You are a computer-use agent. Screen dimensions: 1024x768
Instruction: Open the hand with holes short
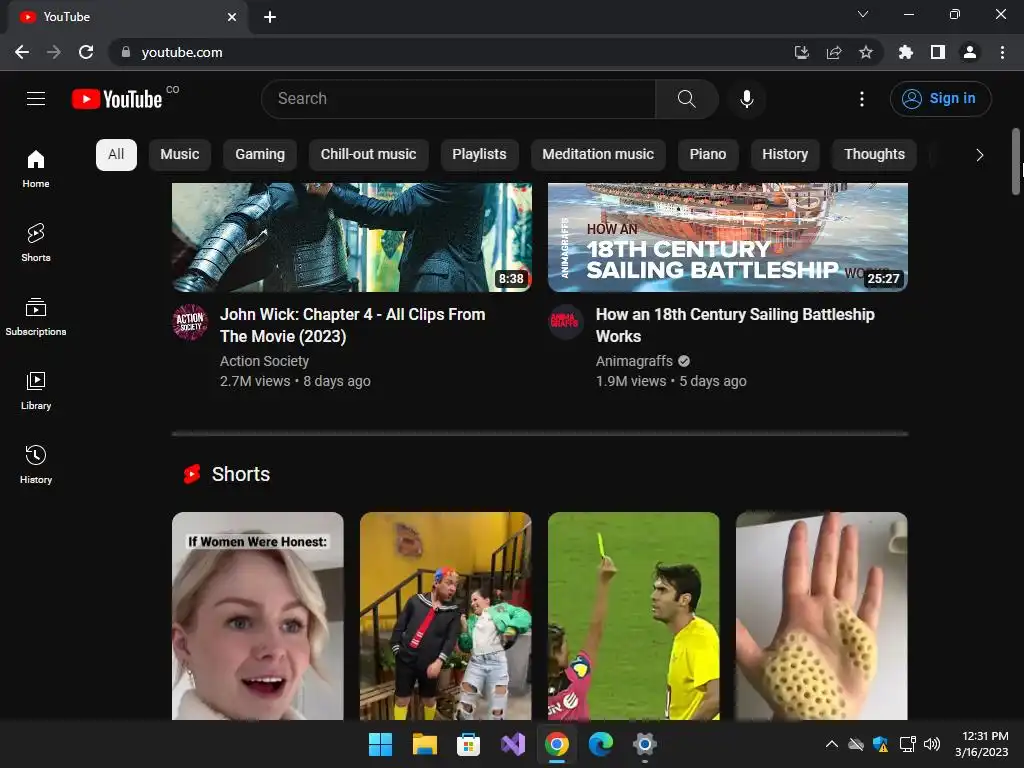click(x=822, y=616)
